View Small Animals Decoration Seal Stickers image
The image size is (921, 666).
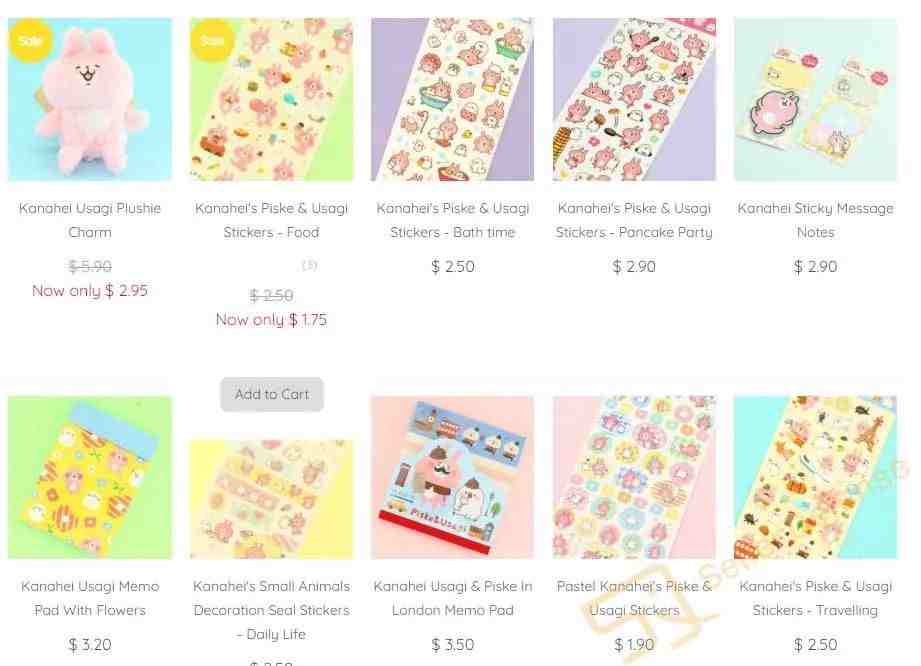click(x=271, y=499)
